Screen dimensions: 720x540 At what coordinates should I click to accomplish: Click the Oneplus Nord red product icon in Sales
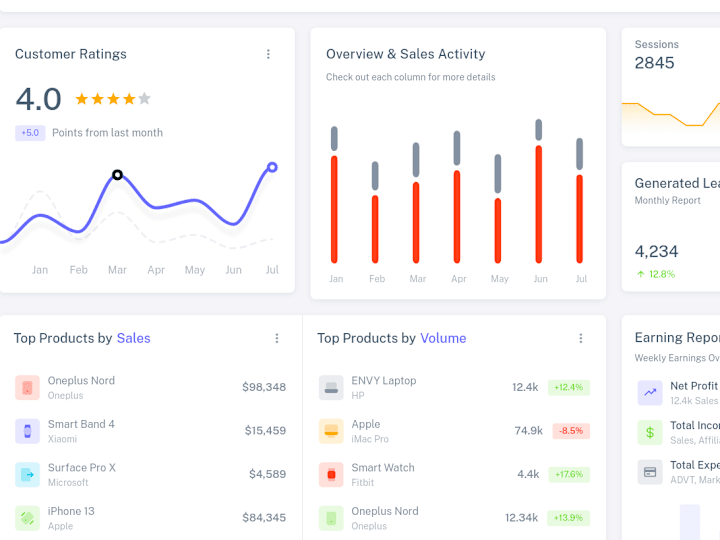[x=28, y=388]
